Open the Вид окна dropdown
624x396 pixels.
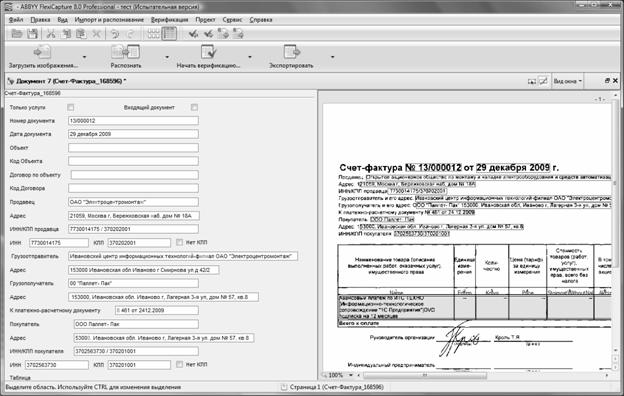click(x=567, y=81)
